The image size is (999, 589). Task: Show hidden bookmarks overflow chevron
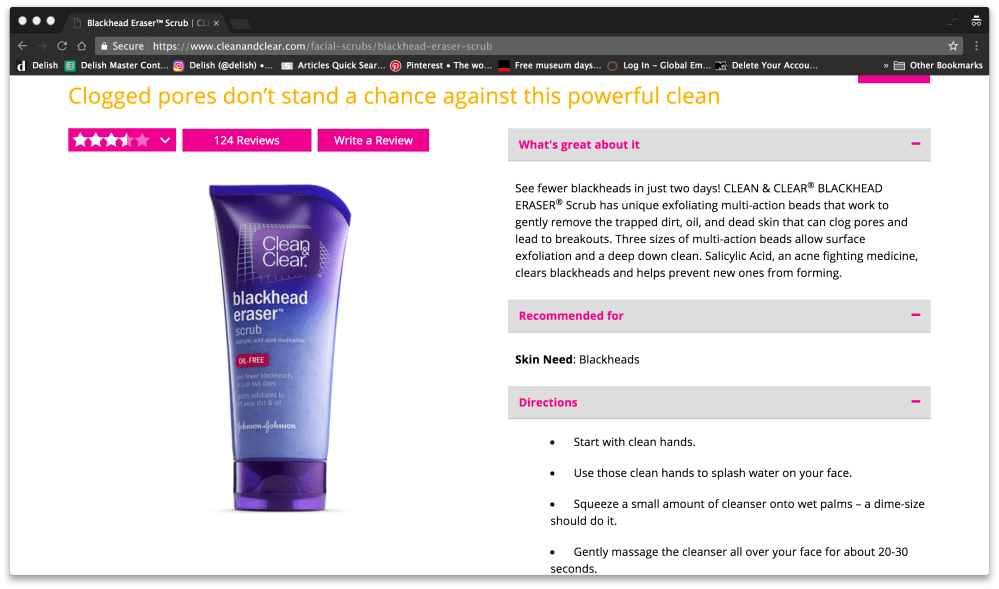coord(886,65)
